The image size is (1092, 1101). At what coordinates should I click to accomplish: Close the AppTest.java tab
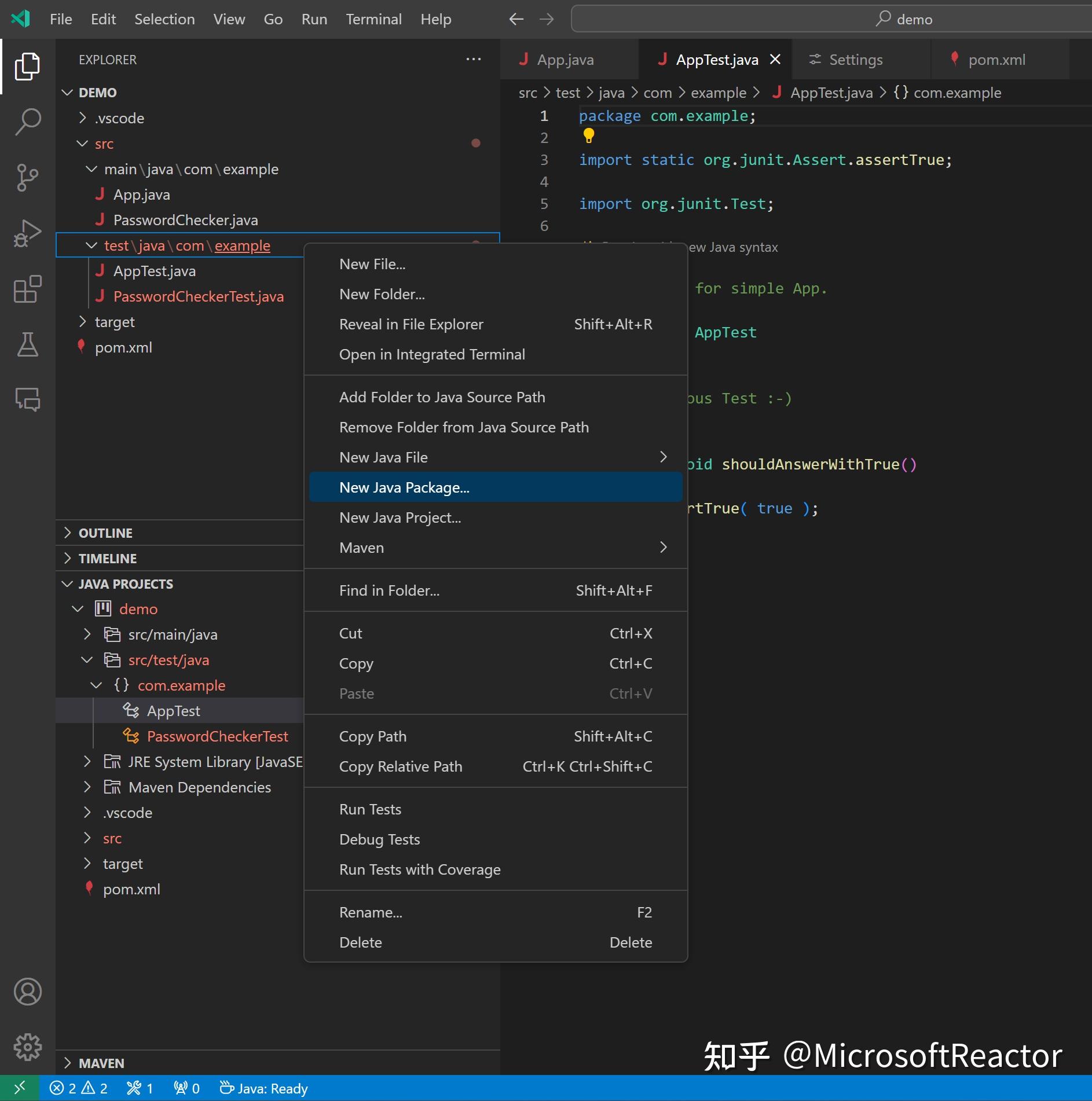pos(775,59)
